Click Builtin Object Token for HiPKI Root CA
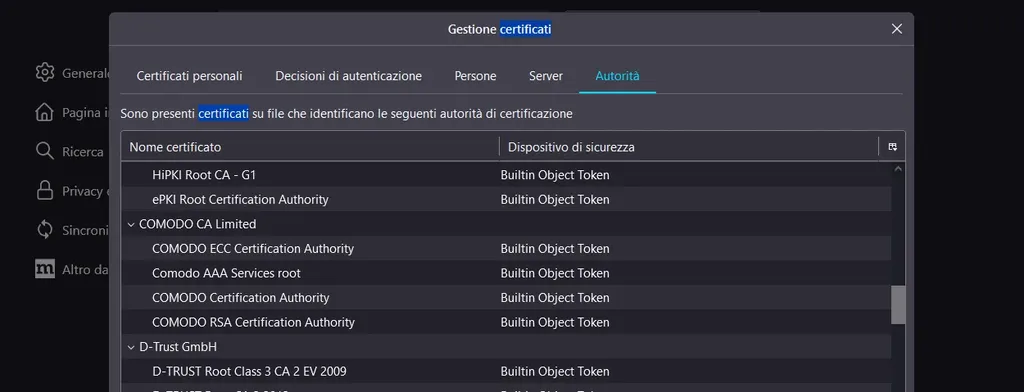This screenshot has width=1024, height=392. point(554,175)
